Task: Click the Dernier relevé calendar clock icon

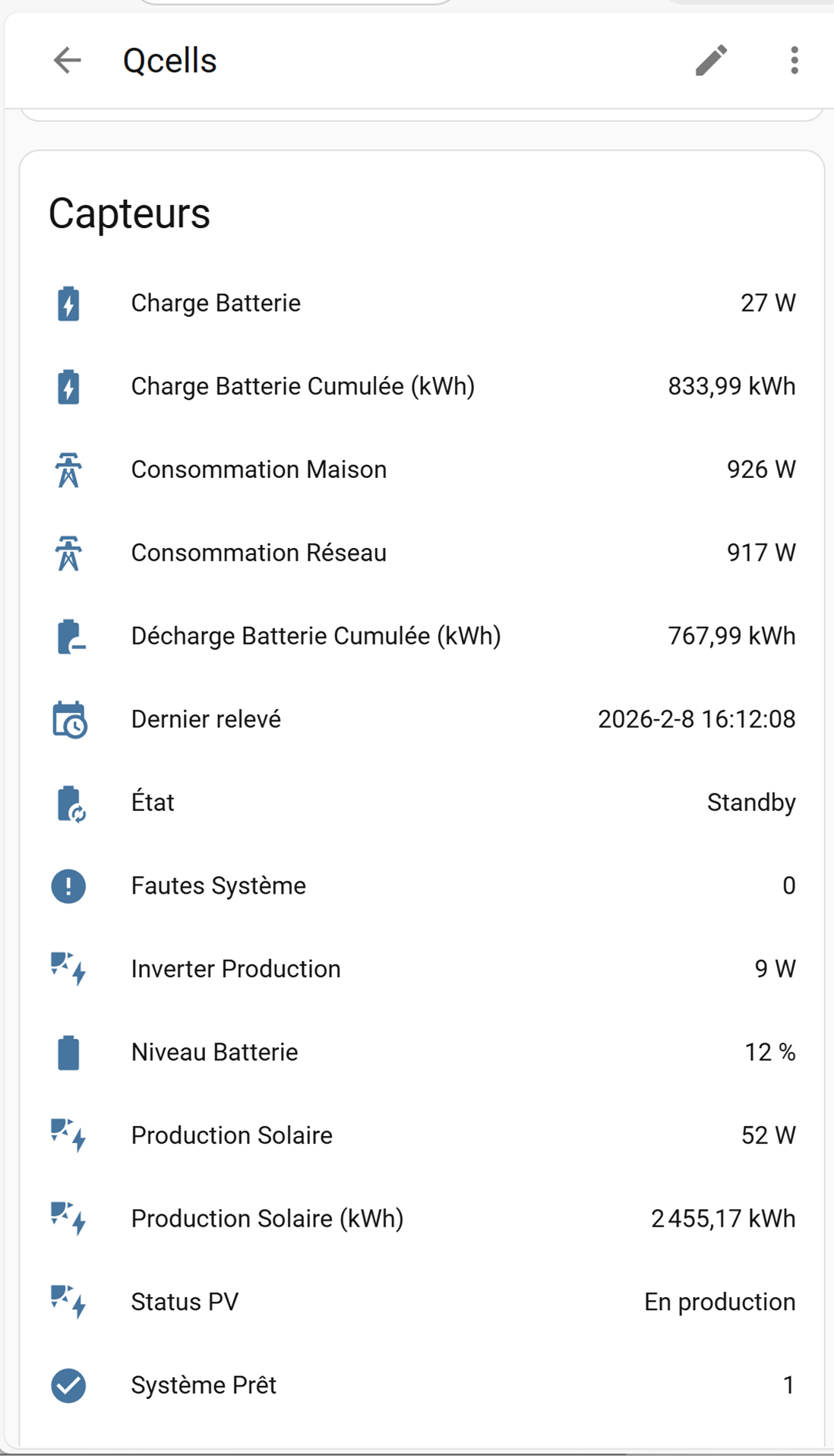Action: [x=69, y=720]
